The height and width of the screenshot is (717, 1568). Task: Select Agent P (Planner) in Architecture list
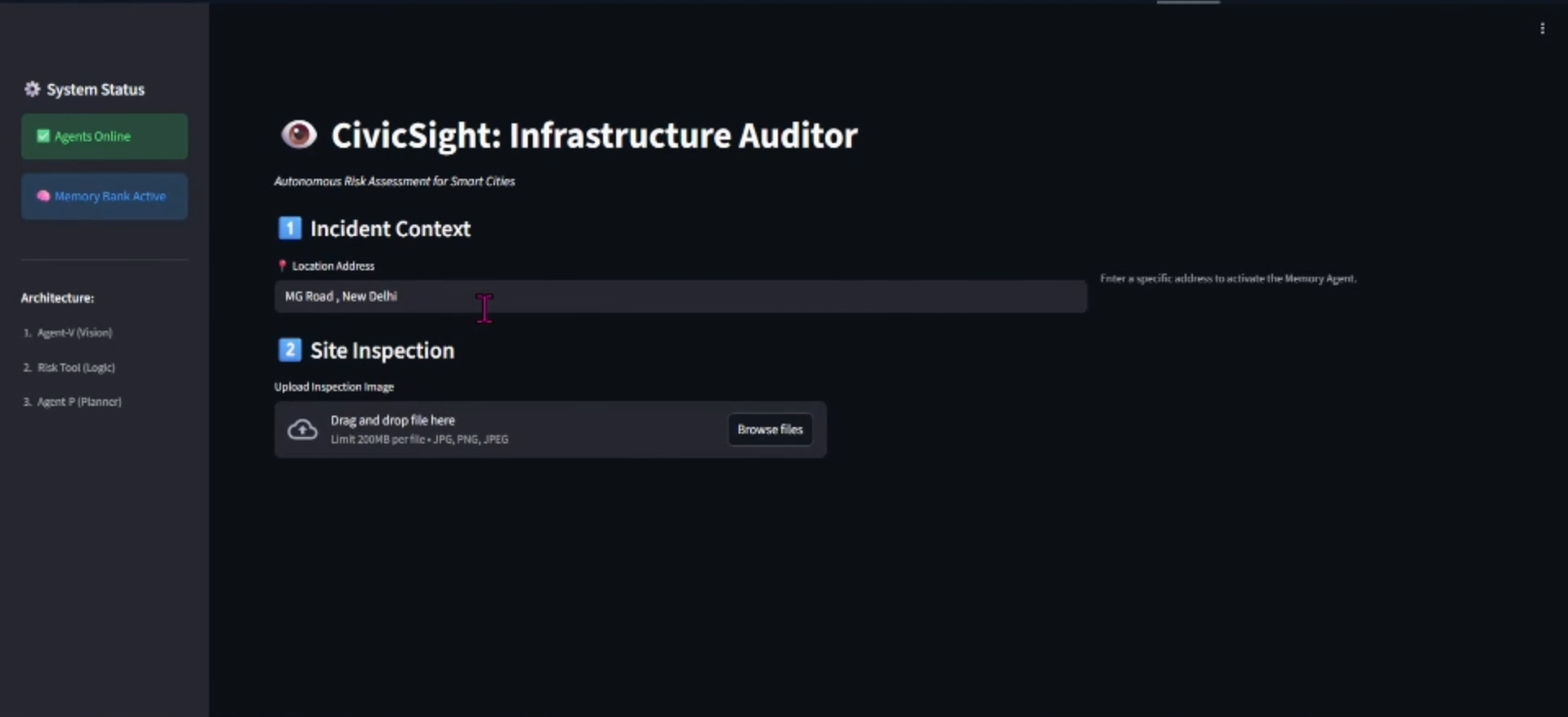click(x=79, y=402)
